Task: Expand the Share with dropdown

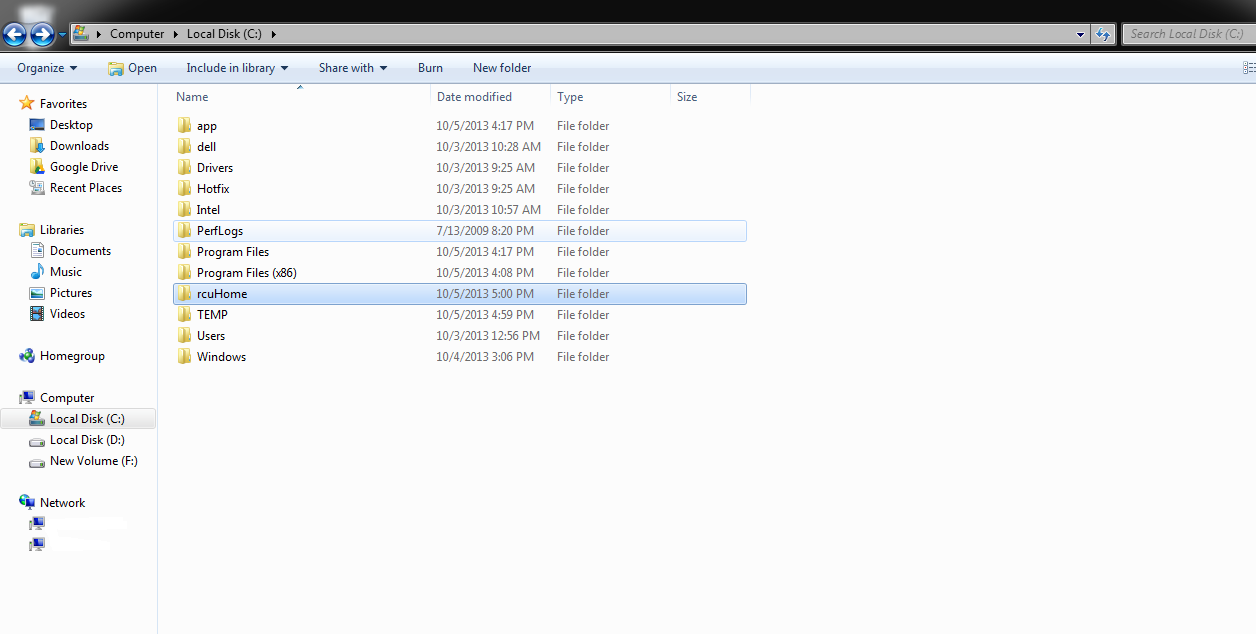Action: (351, 67)
